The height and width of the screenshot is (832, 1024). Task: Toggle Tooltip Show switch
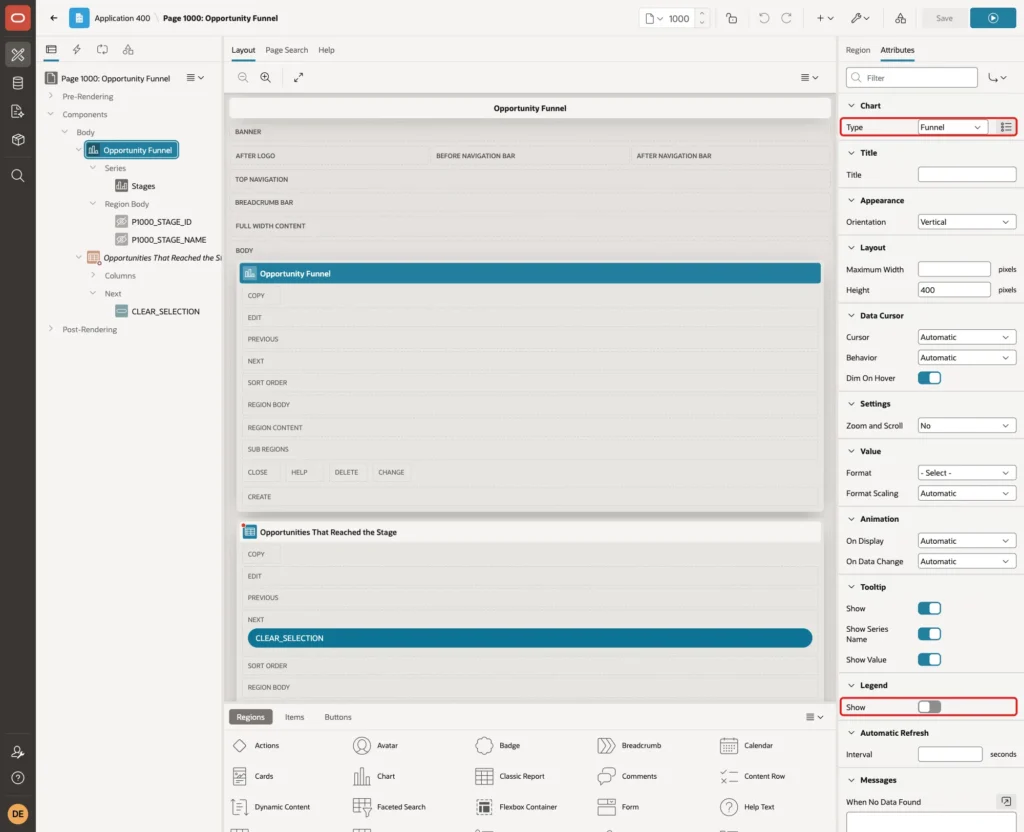coord(929,609)
